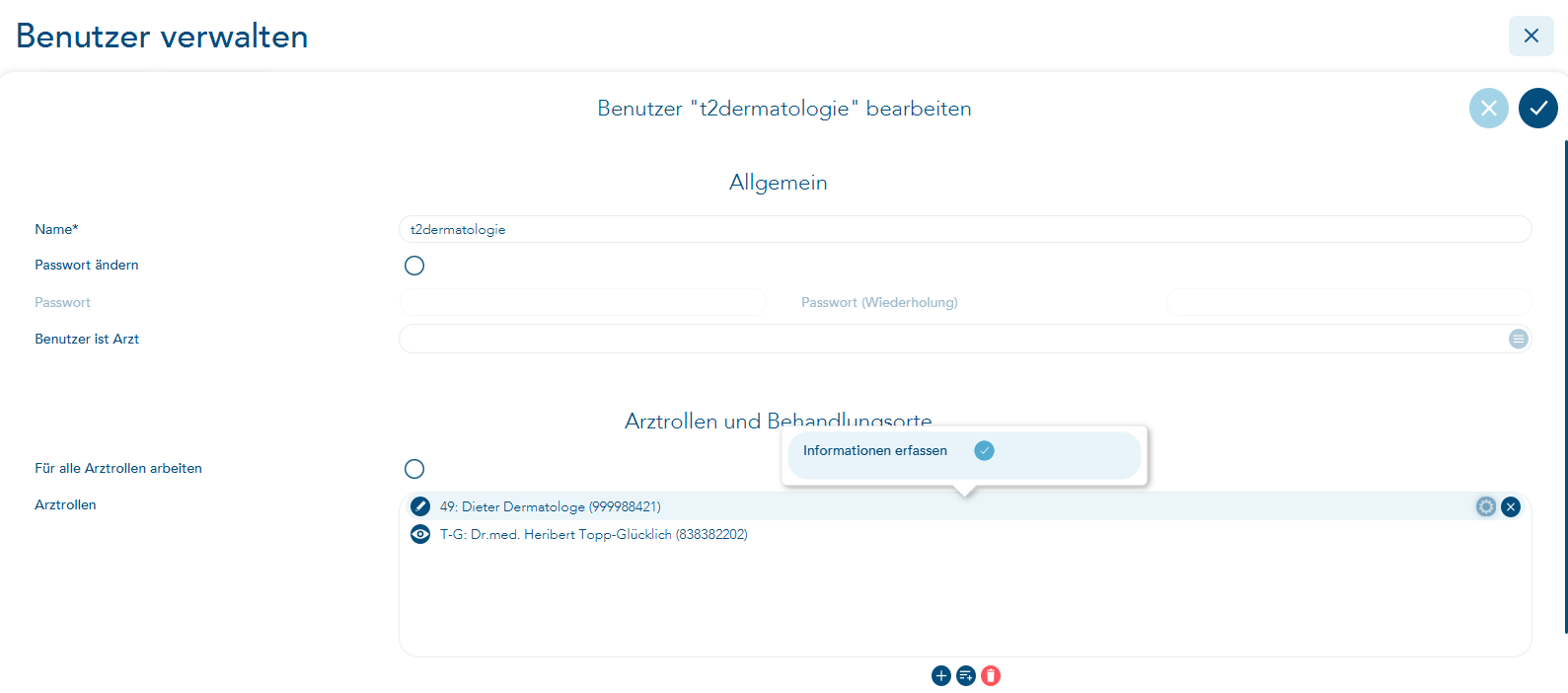
Task: Click the eye icon beside Heribert Topp-Glücklich
Action: tap(420, 534)
